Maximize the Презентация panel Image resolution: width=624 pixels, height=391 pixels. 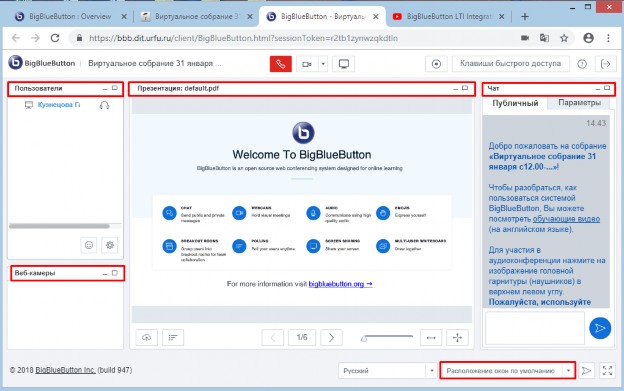click(465, 88)
